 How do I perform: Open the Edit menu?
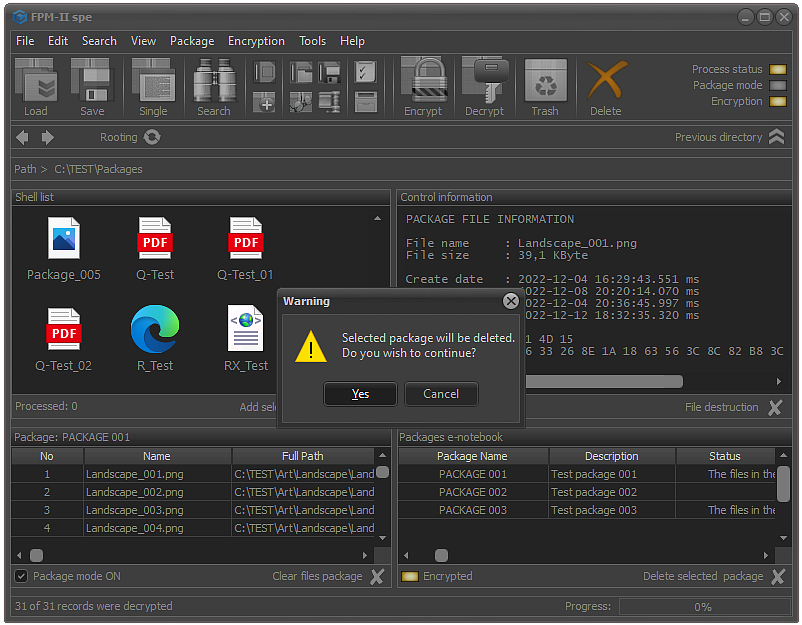58,41
